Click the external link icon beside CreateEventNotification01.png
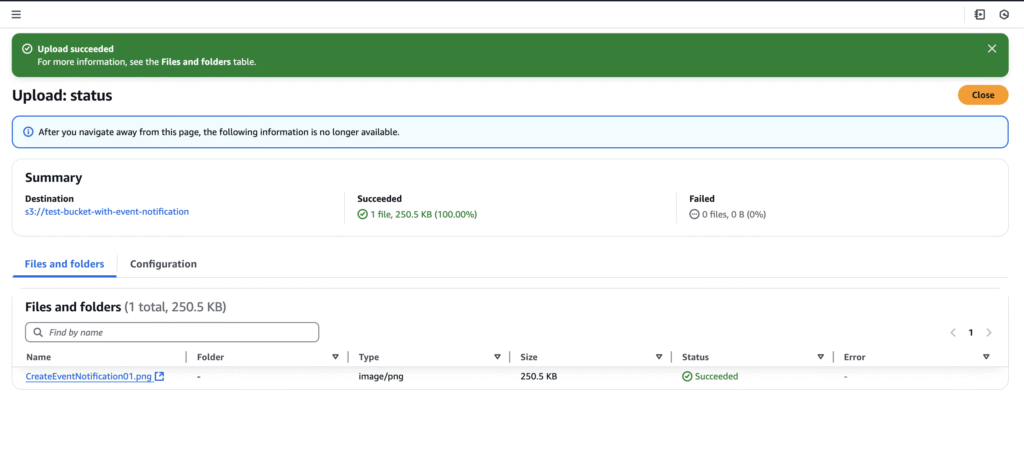This screenshot has width=1024, height=470. (159, 376)
